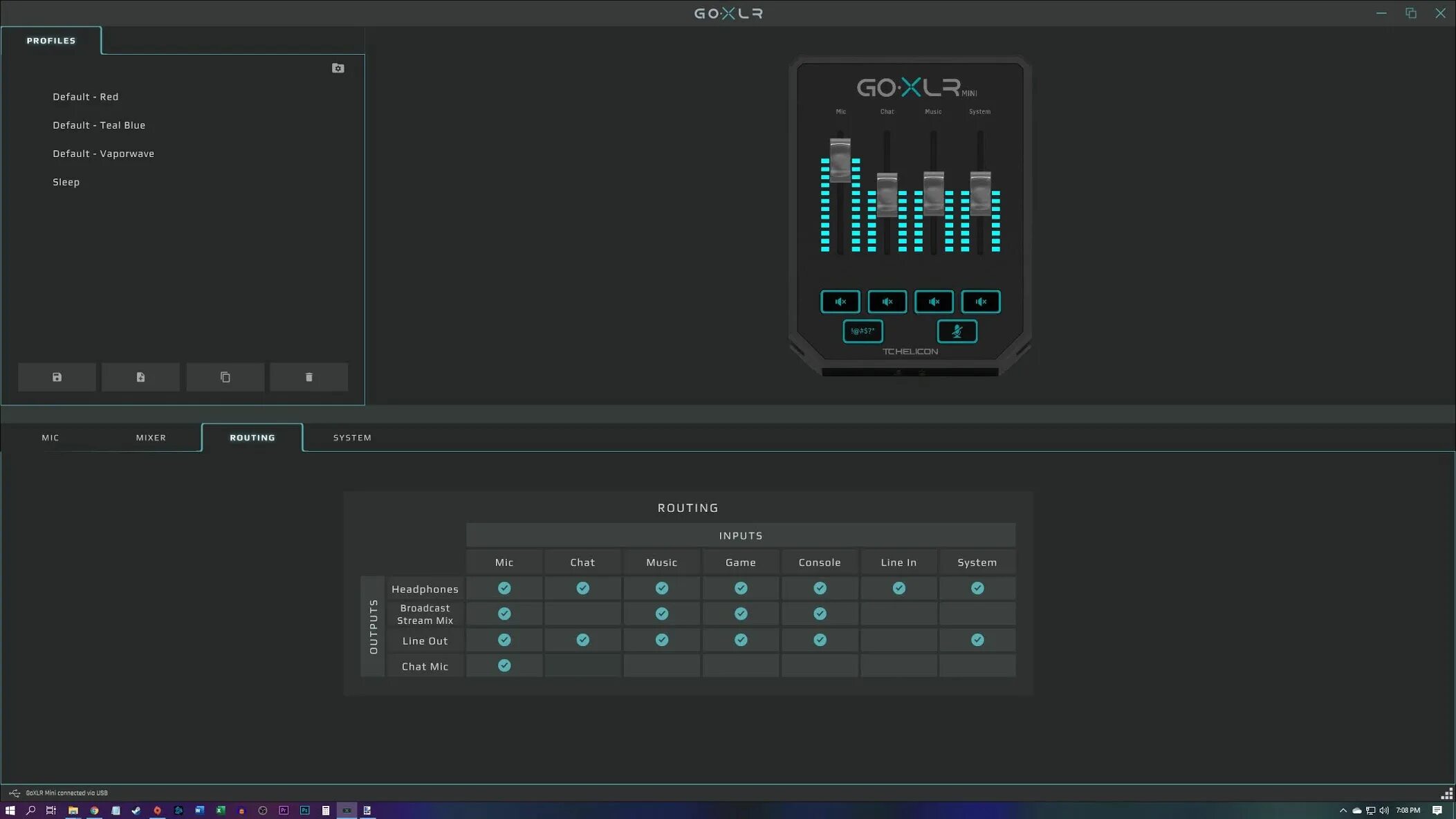1456x819 pixels.
Task: Mute the Mic channel fader
Action: 840,302
